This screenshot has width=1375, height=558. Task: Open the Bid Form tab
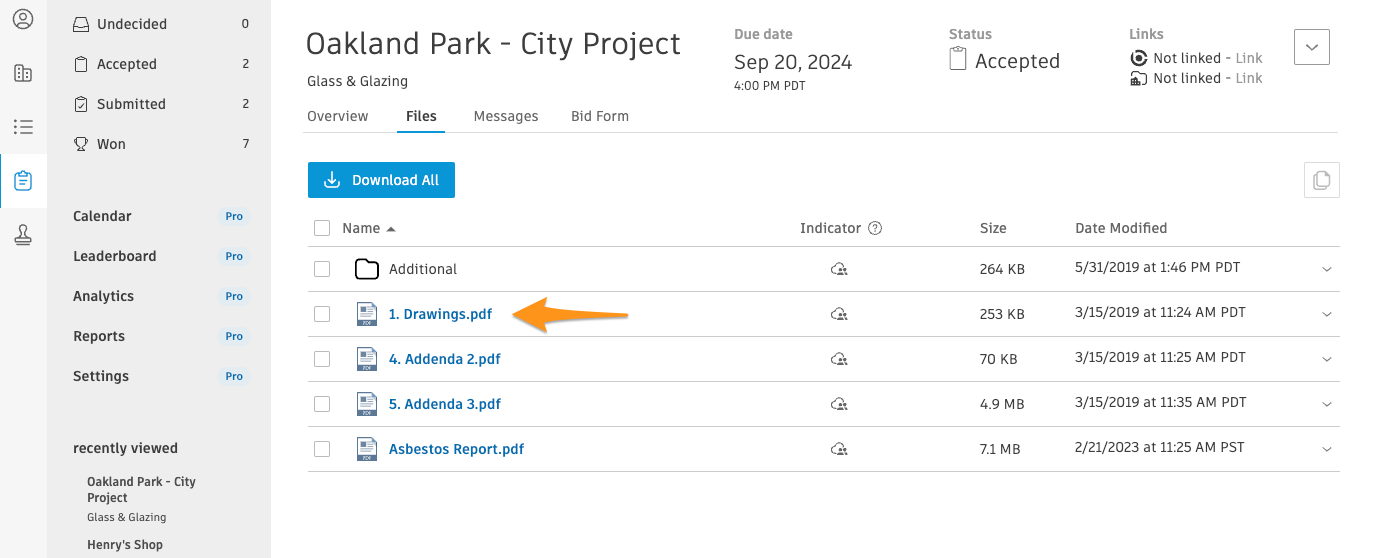pyautogui.click(x=600, y=116)
